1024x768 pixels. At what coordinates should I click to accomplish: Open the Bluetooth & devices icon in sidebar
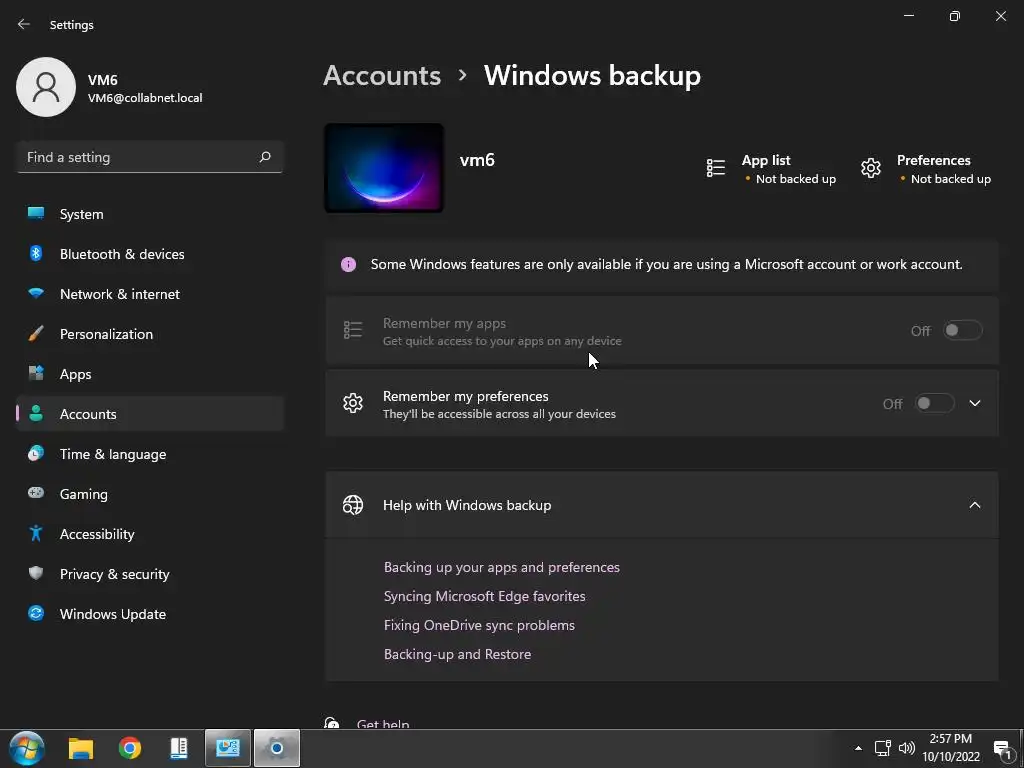pyautogui.click(x=36, y=253)
